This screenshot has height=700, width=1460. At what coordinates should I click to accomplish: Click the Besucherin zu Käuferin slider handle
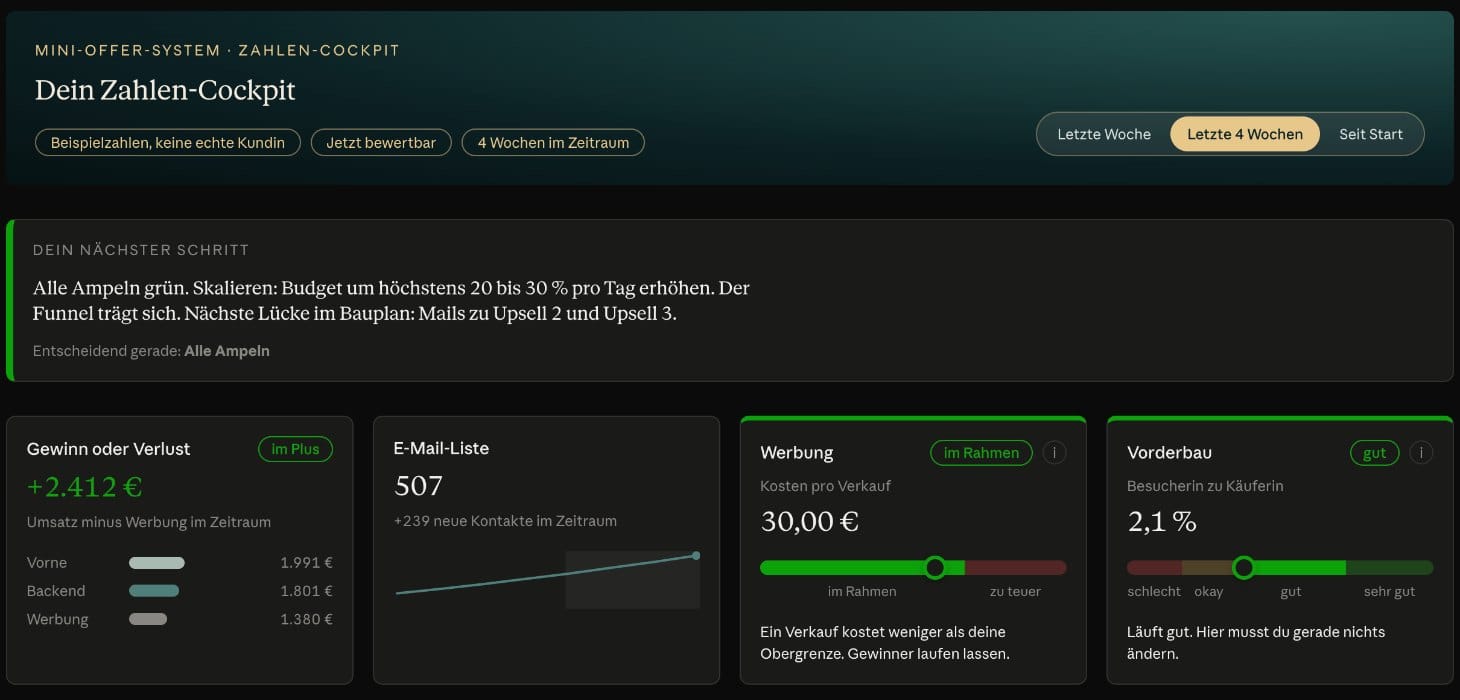pos(1243,568)
